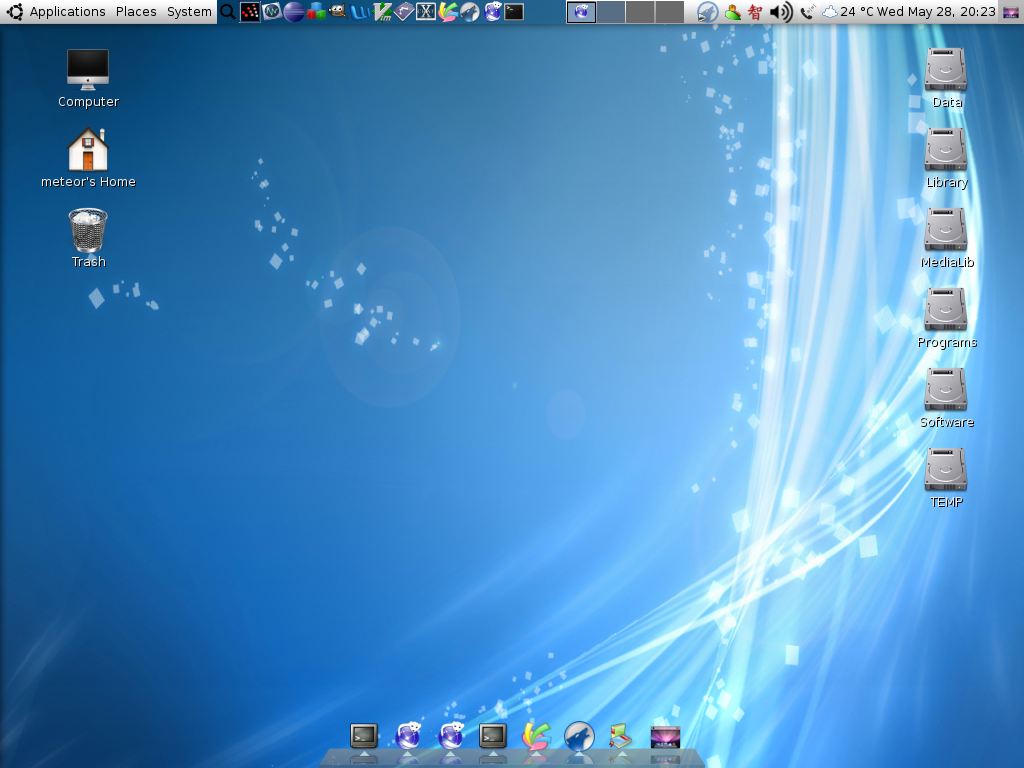Launch the purple notebook app in top panel

point(404,12)
